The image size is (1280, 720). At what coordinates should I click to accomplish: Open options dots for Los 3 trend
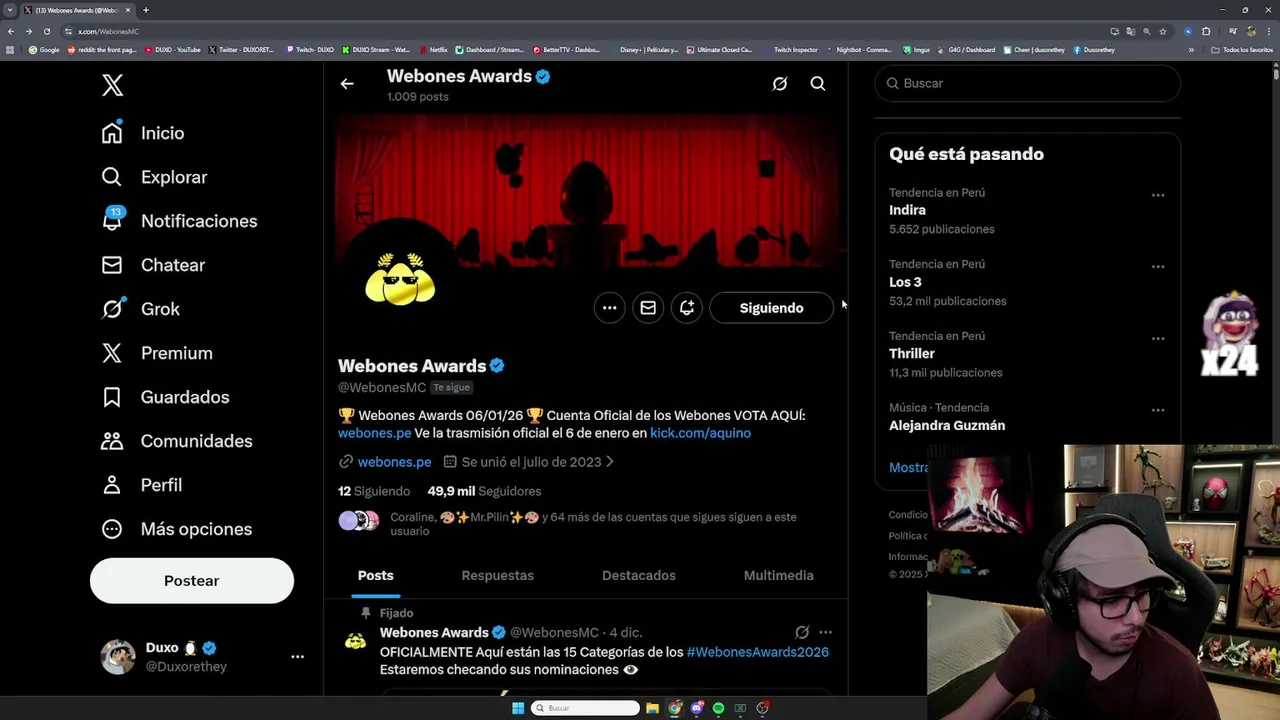point(1158,267)
